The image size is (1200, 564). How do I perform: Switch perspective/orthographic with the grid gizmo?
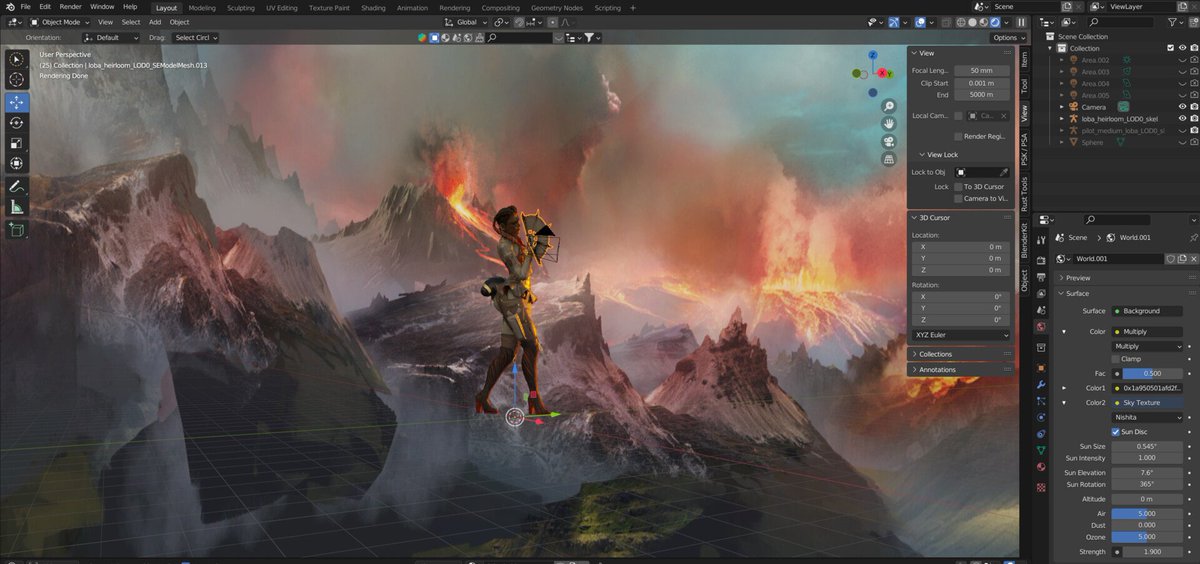click(888, 160)
